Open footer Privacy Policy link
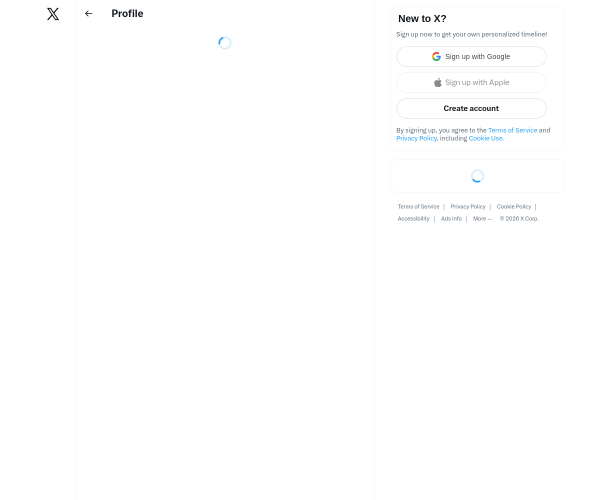600x500 pixels. [x=468, y=207]
